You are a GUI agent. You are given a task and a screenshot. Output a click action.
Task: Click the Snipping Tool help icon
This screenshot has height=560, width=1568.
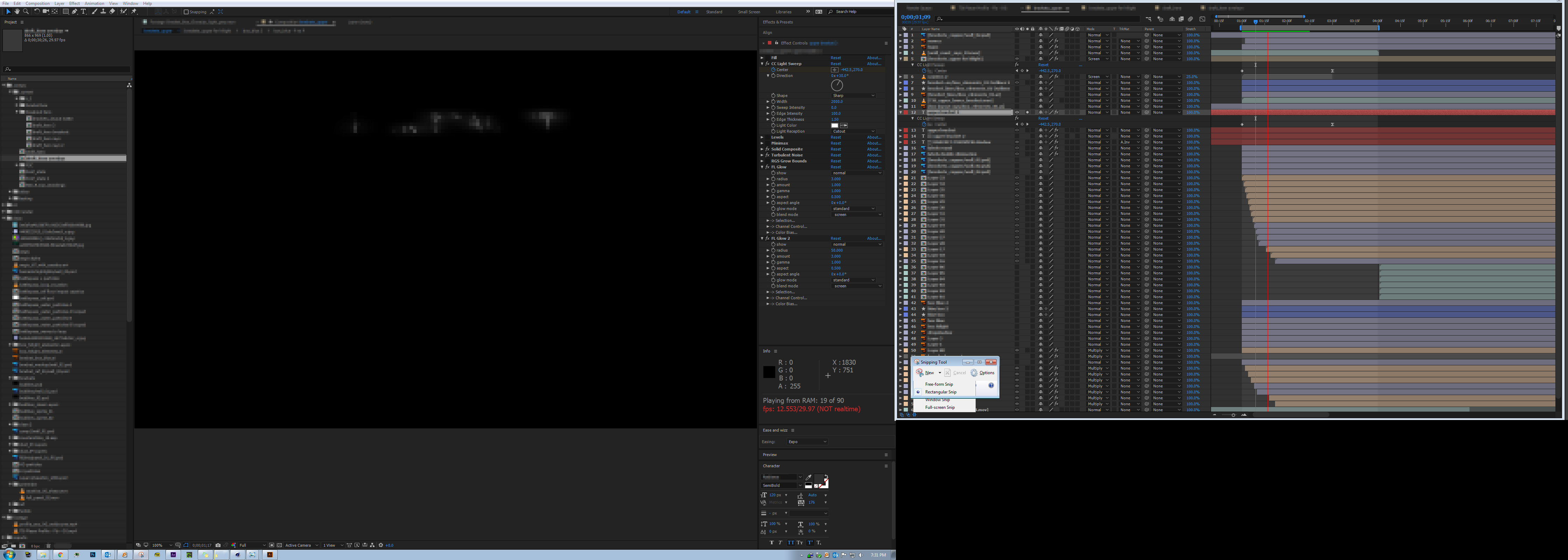991,385
